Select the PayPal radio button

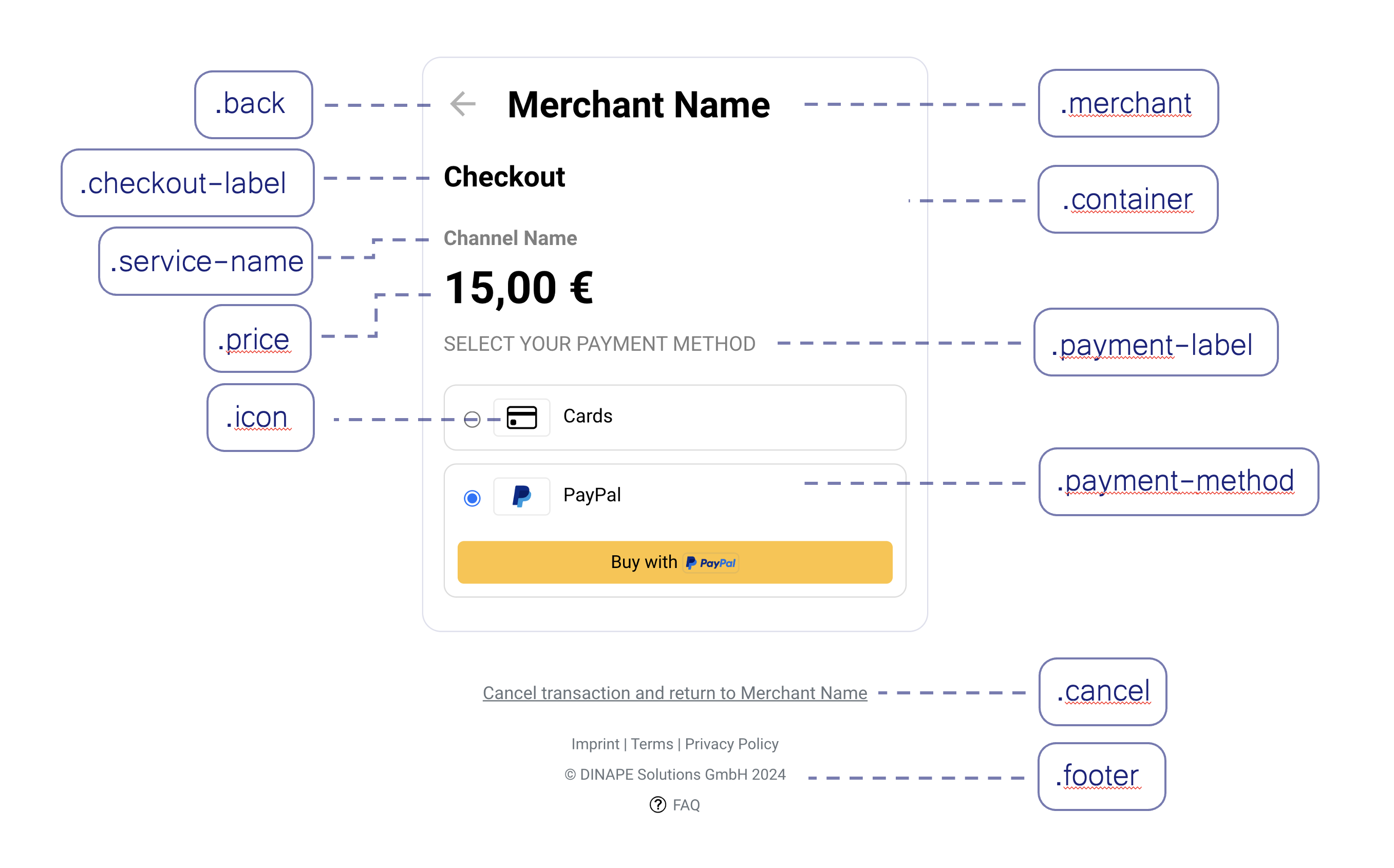click(472, 498)
